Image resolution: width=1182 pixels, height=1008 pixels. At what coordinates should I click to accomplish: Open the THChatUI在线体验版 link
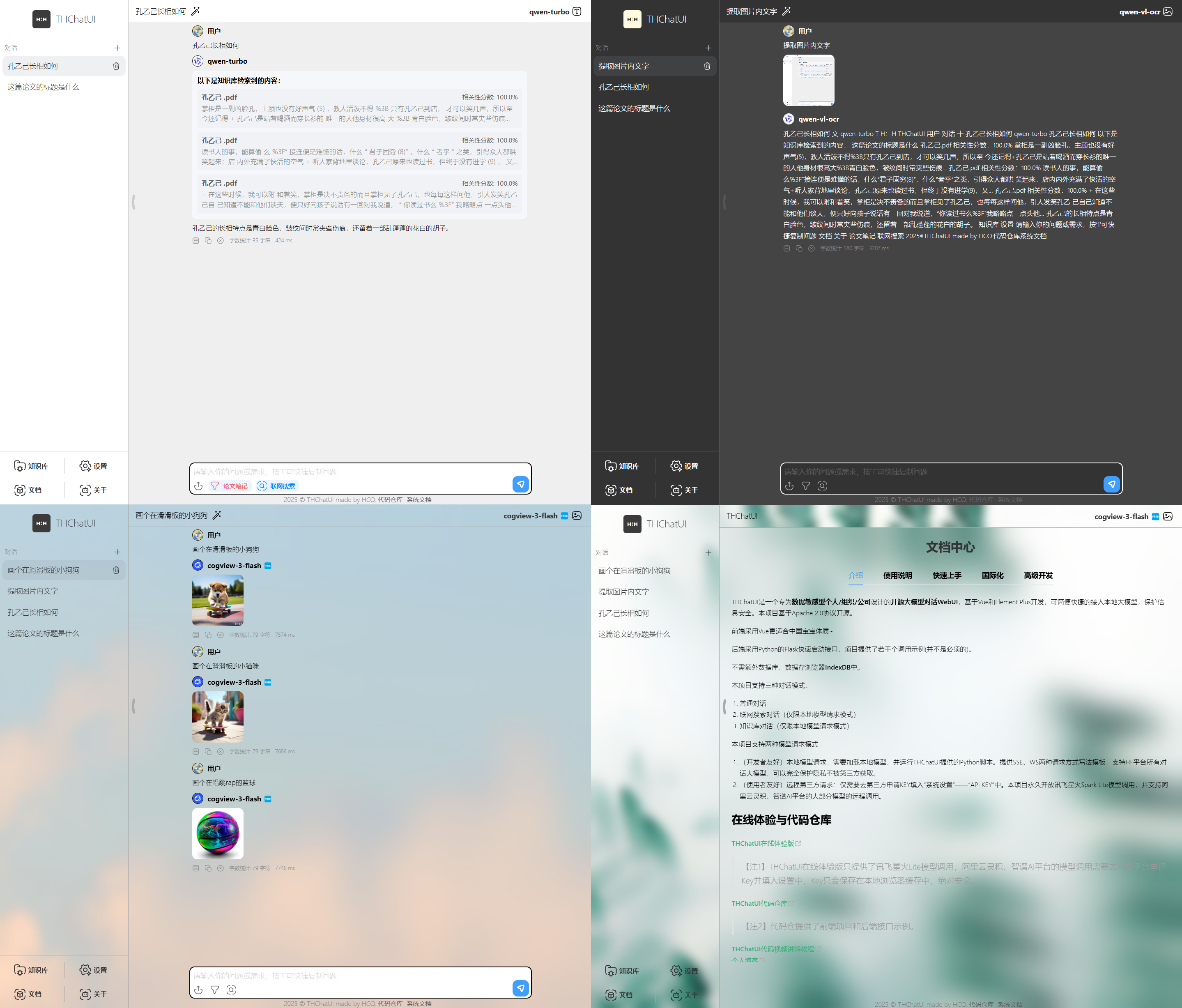pyautogui.click(x=762, y=843)
